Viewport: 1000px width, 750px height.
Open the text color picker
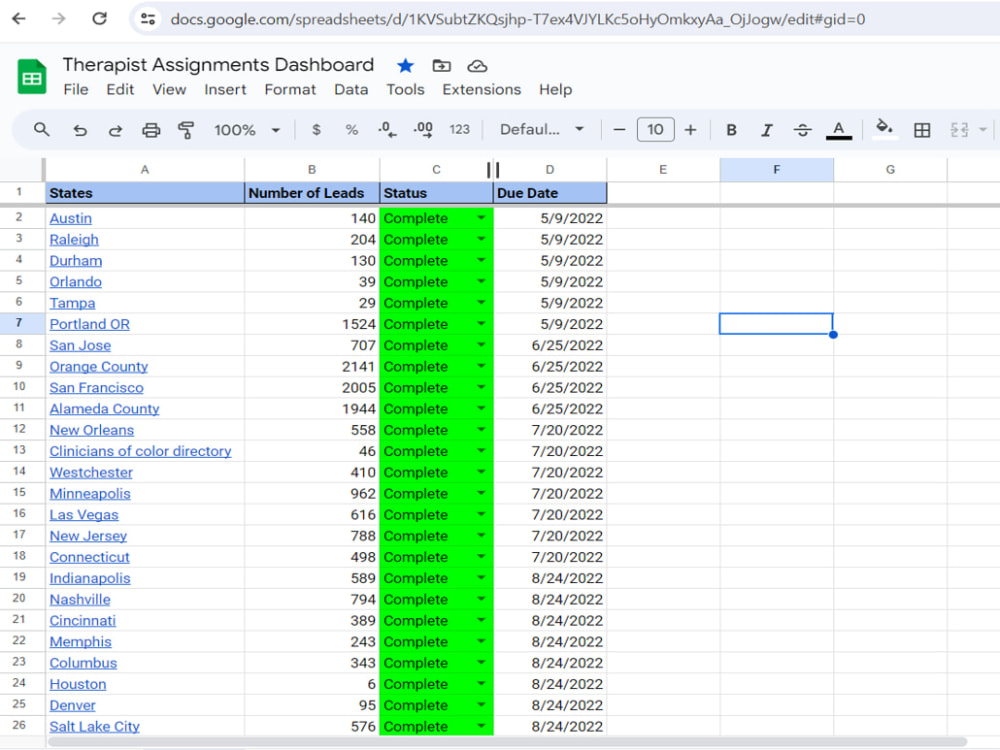coord(839,130)
